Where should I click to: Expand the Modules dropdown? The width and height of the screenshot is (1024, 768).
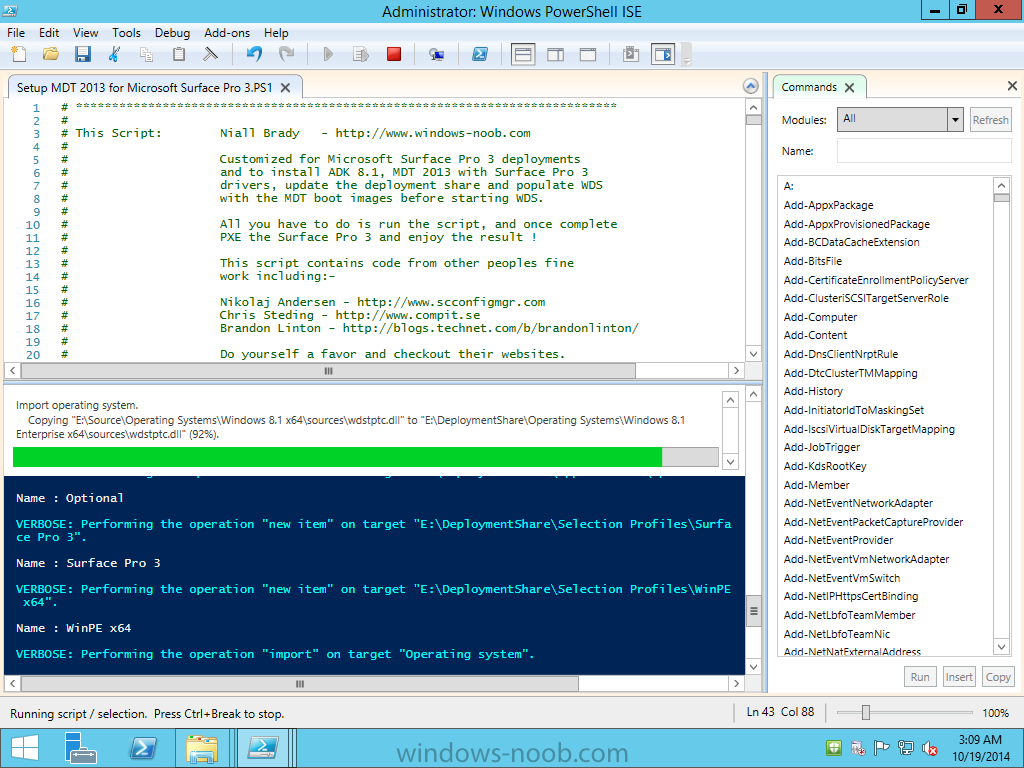pyautogui.click(x=955, y=120)
